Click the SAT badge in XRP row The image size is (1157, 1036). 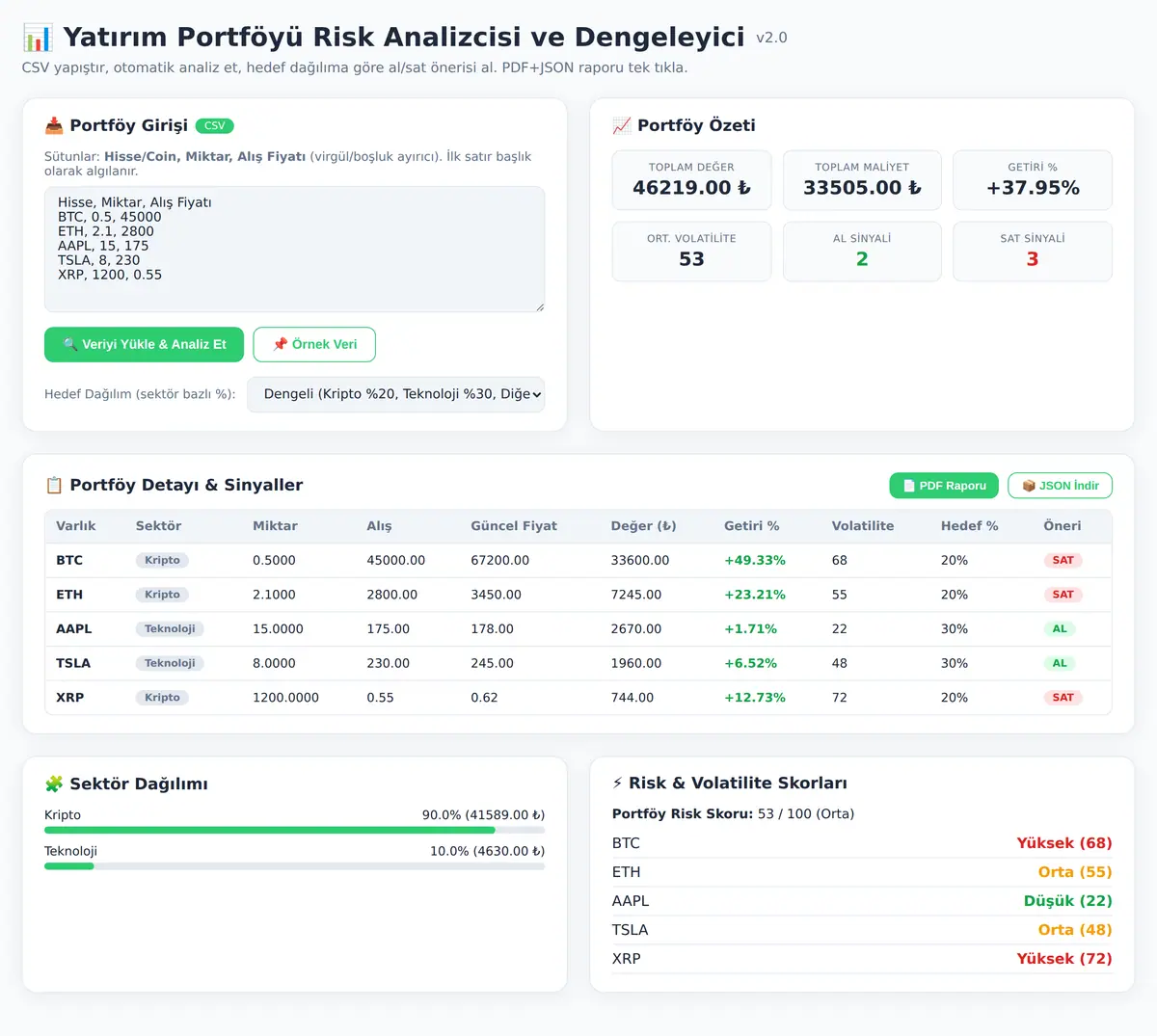(x=1063, y=698)
